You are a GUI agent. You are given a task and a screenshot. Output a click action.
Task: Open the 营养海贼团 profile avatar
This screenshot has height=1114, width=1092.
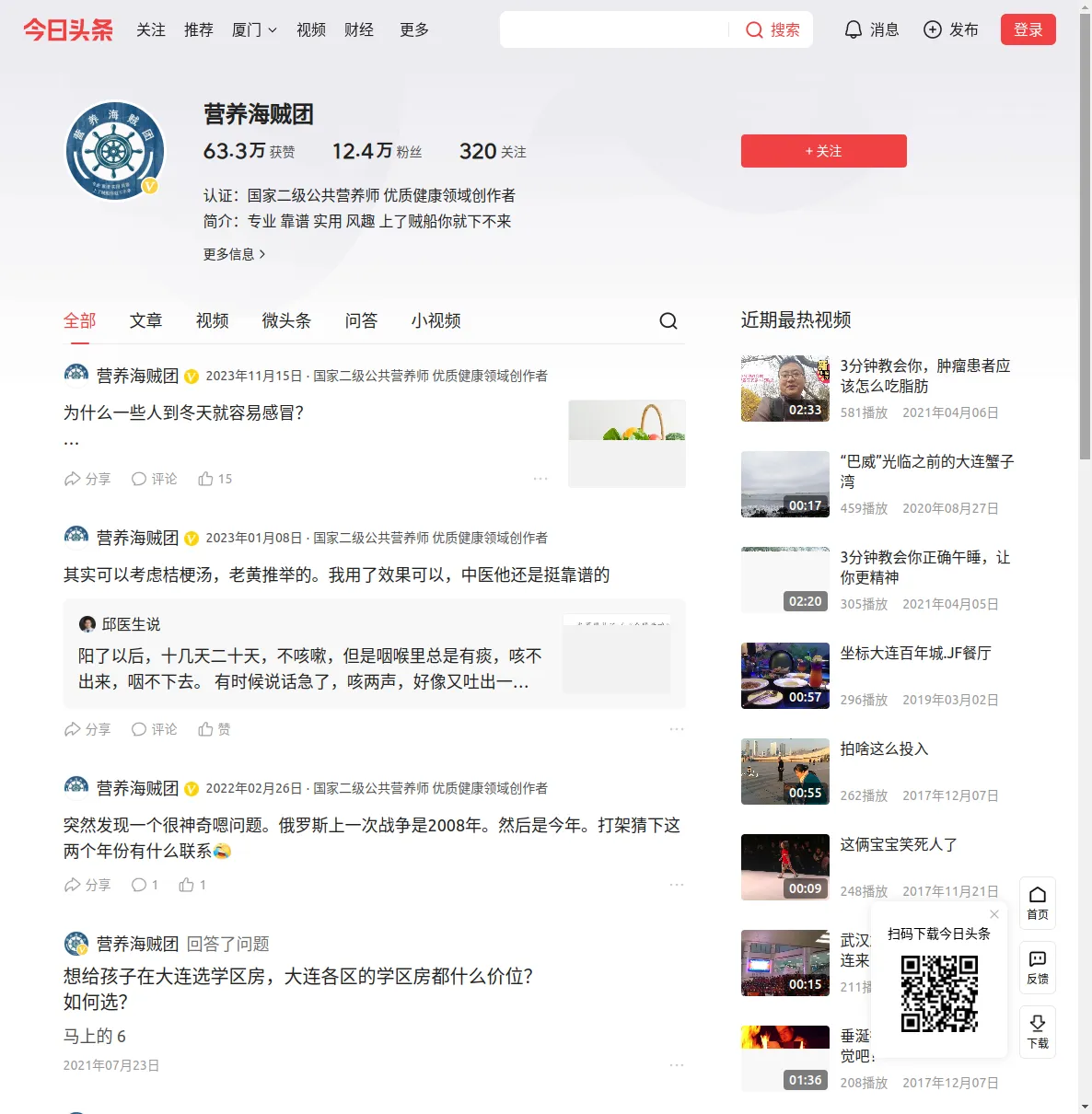(x=115, y=151)
